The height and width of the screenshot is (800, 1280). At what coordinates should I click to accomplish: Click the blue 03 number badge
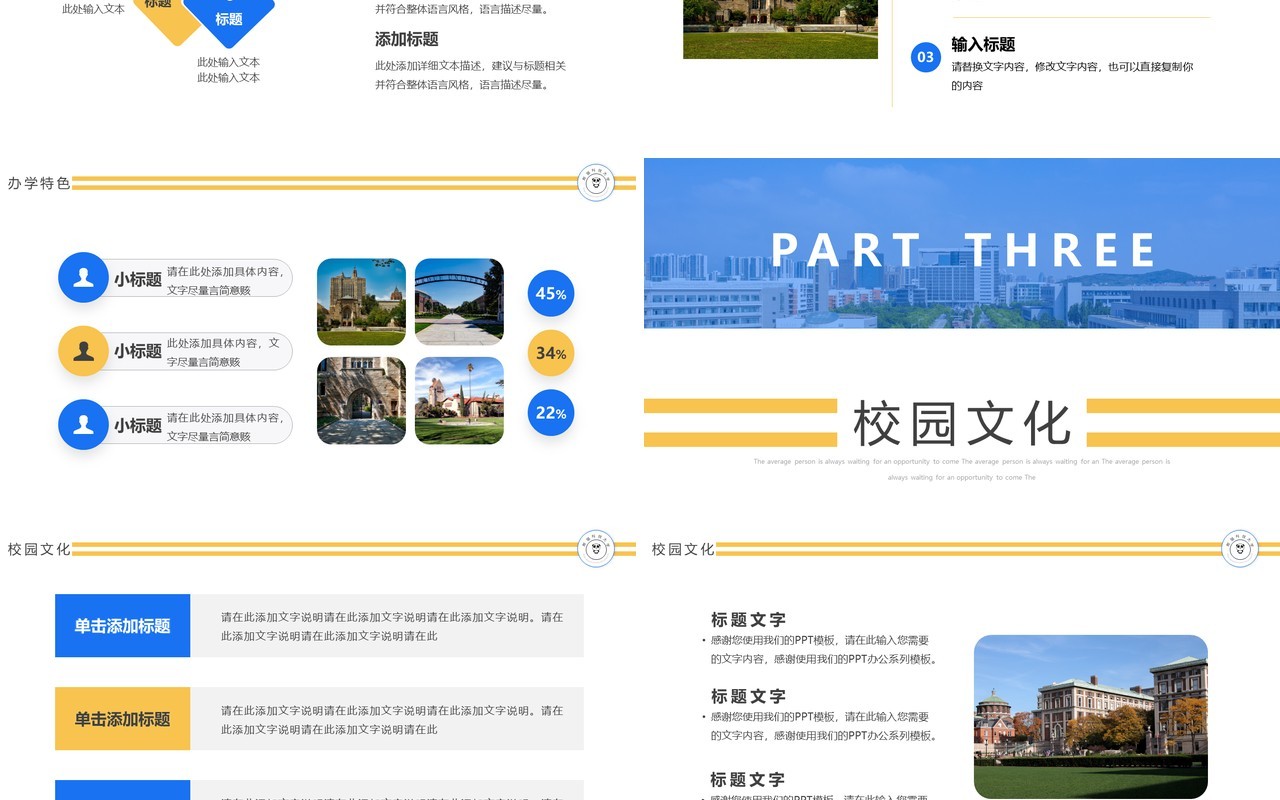(x=926, y=57)
